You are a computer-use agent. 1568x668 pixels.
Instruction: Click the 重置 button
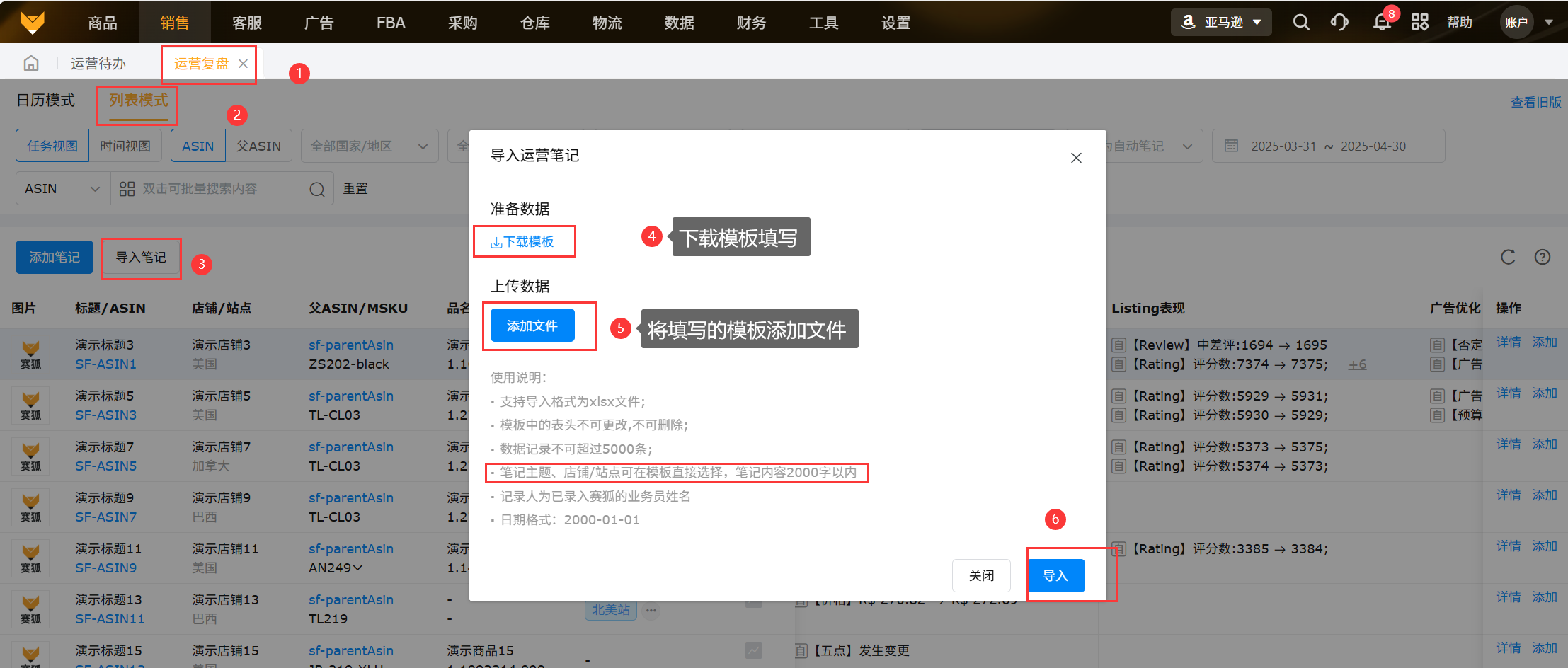(355, 189)
